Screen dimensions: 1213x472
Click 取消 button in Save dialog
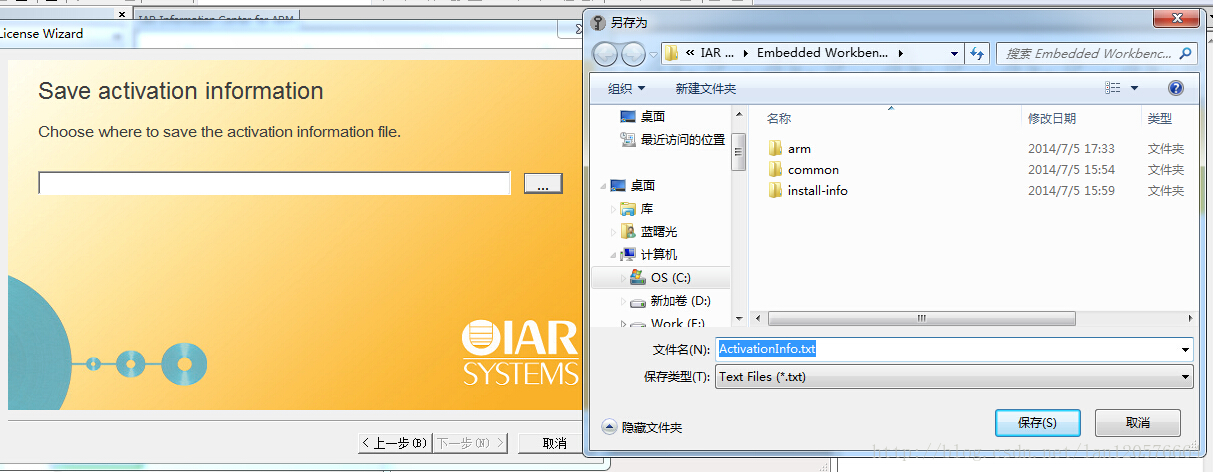tap(1137, 423)
